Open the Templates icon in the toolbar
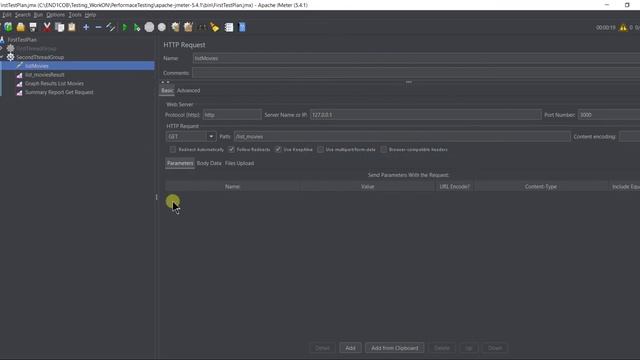The height and width of the screenshot is (360, 640). coord(8,27)
